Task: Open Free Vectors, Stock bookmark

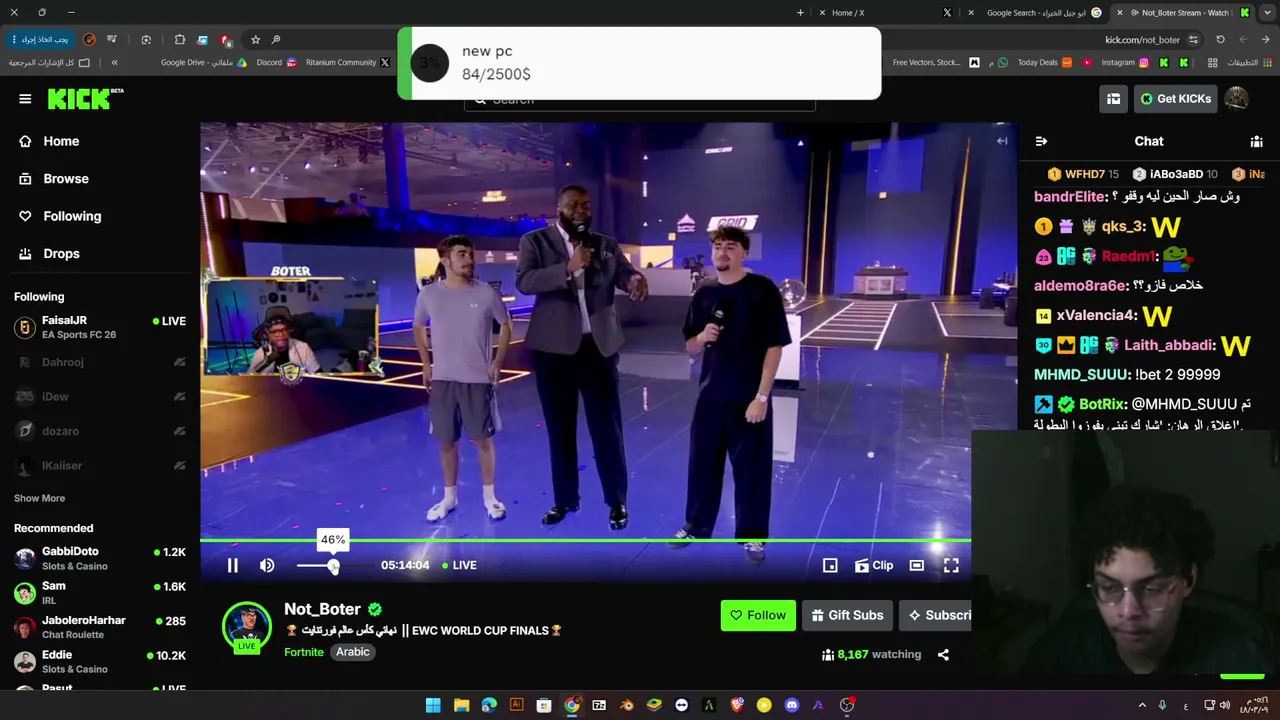Action: tap(935, 62)
